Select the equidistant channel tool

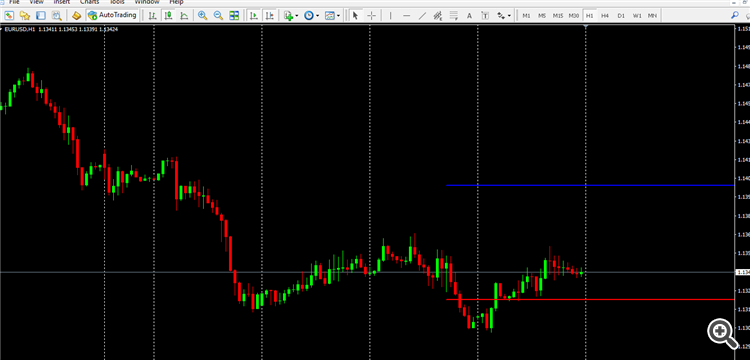438,16
